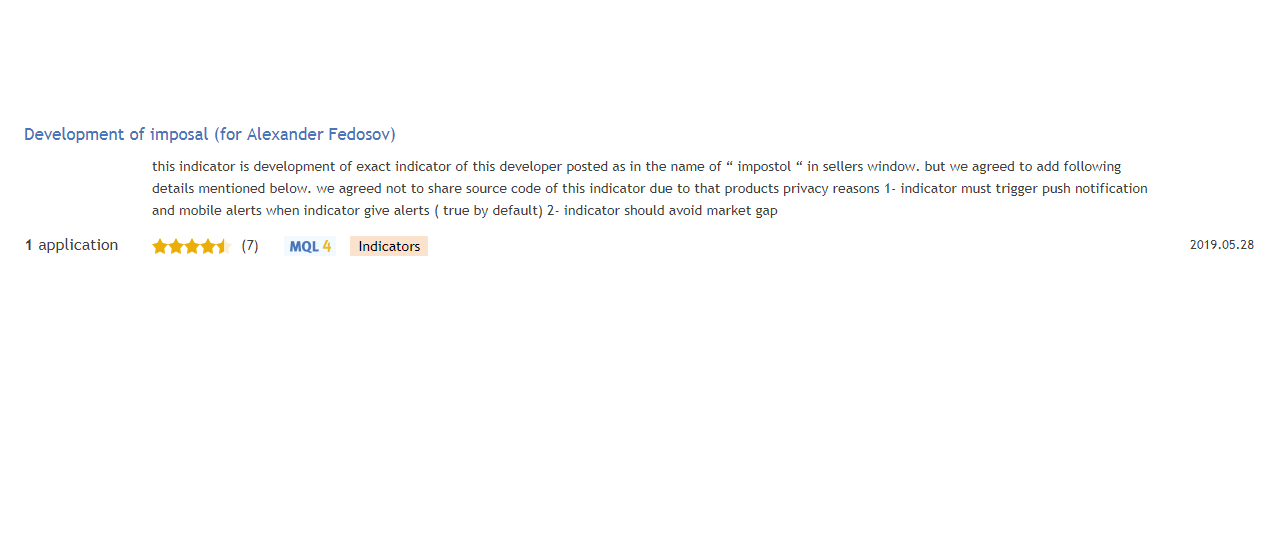Image resolution: width=1270 pixels, height=540 pixels.
Task: Click the half-filled fifth rating star
Action: click(223, 246)
